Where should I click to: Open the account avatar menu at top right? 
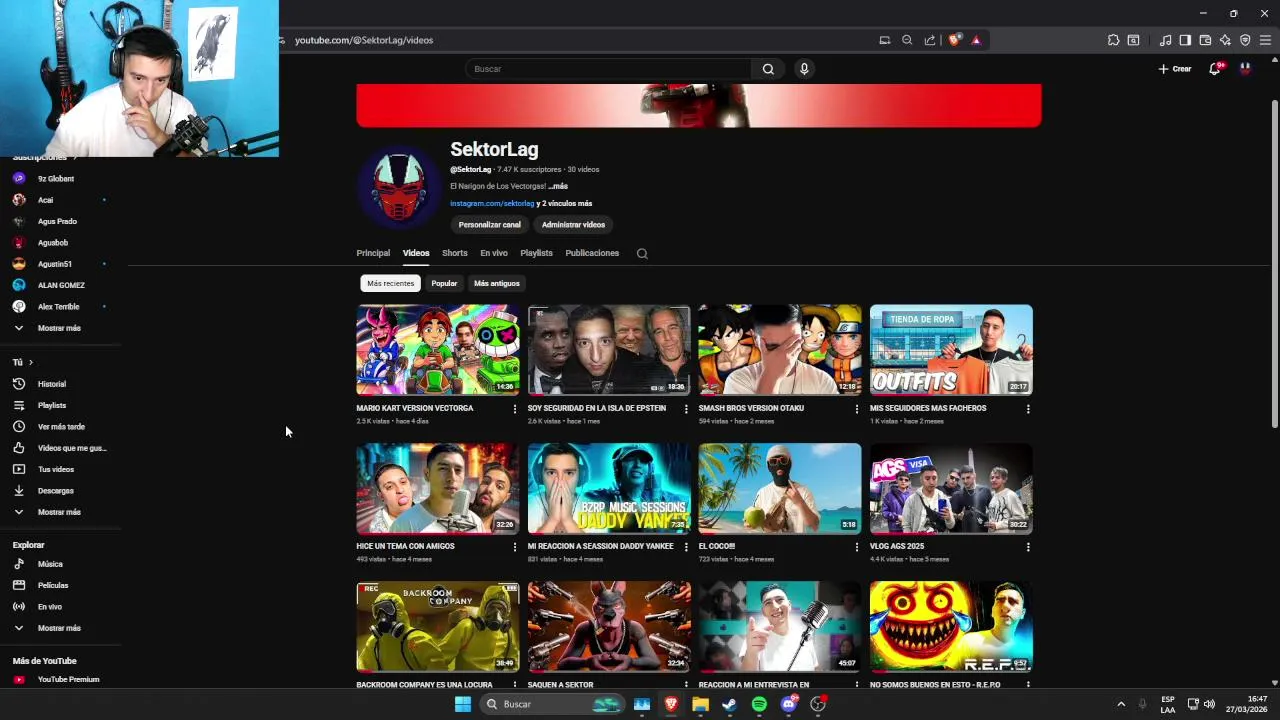click(1245, 69)
